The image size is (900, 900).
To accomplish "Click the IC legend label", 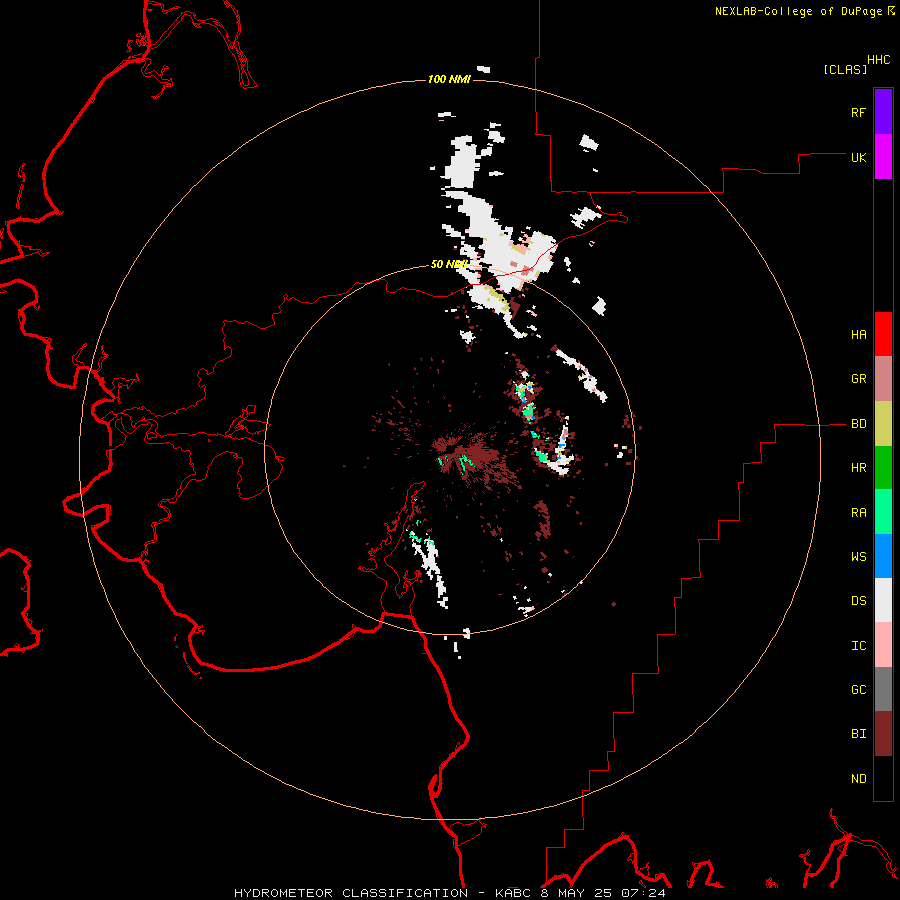I will pyautogui.click(x=858, y=646).
